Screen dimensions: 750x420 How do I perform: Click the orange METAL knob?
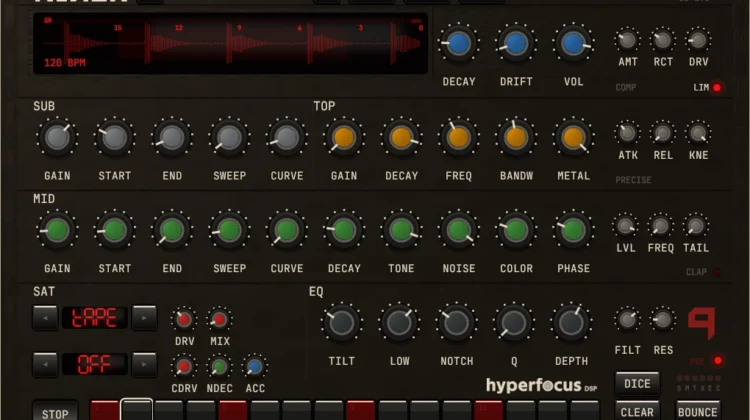click(x=573, y=137)
